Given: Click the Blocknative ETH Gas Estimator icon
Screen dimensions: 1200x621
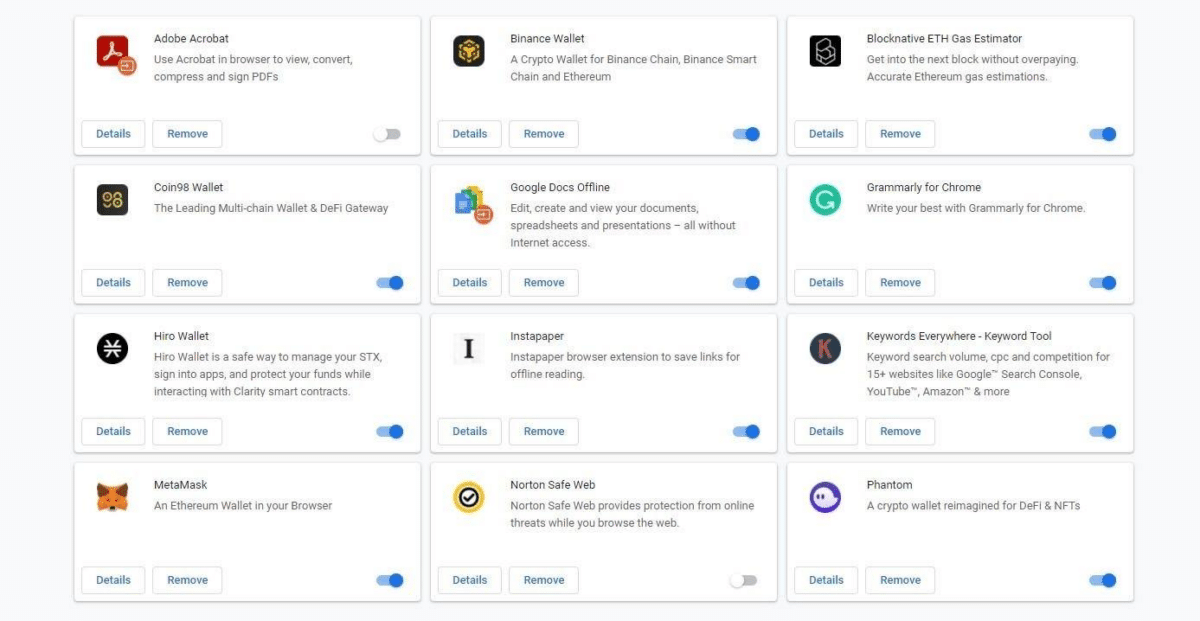Looking at the screenshot, I should [x=825, y=51].
